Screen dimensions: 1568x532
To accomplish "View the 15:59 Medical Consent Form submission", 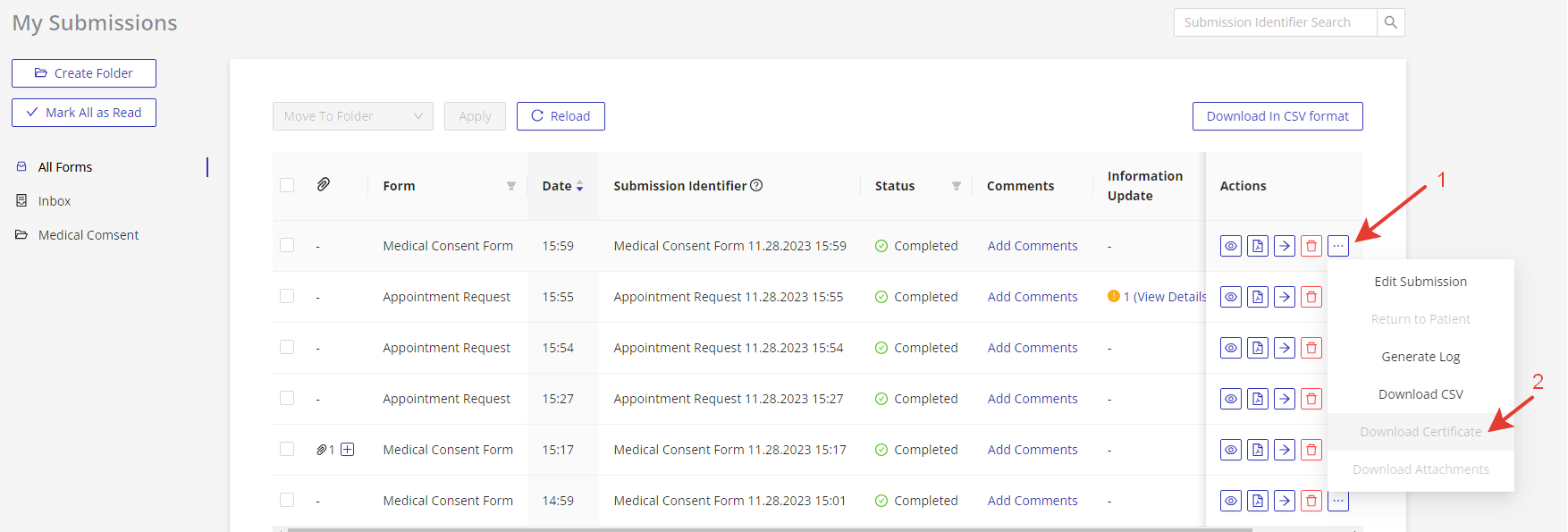I will click(x=1231, y=246).
